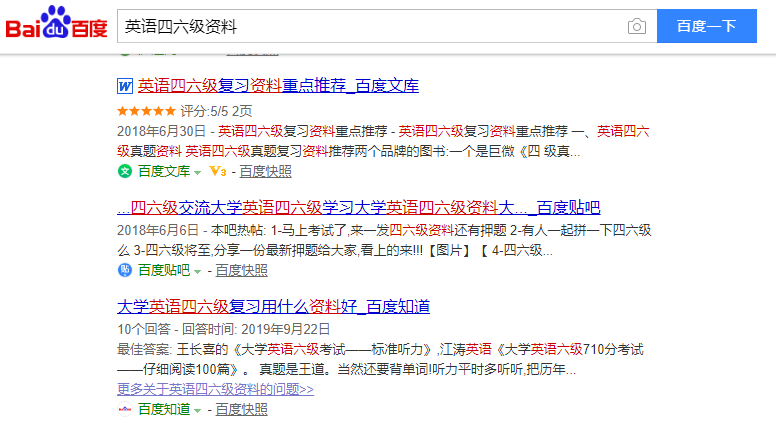Click the Baidu logo

(56, 23)
